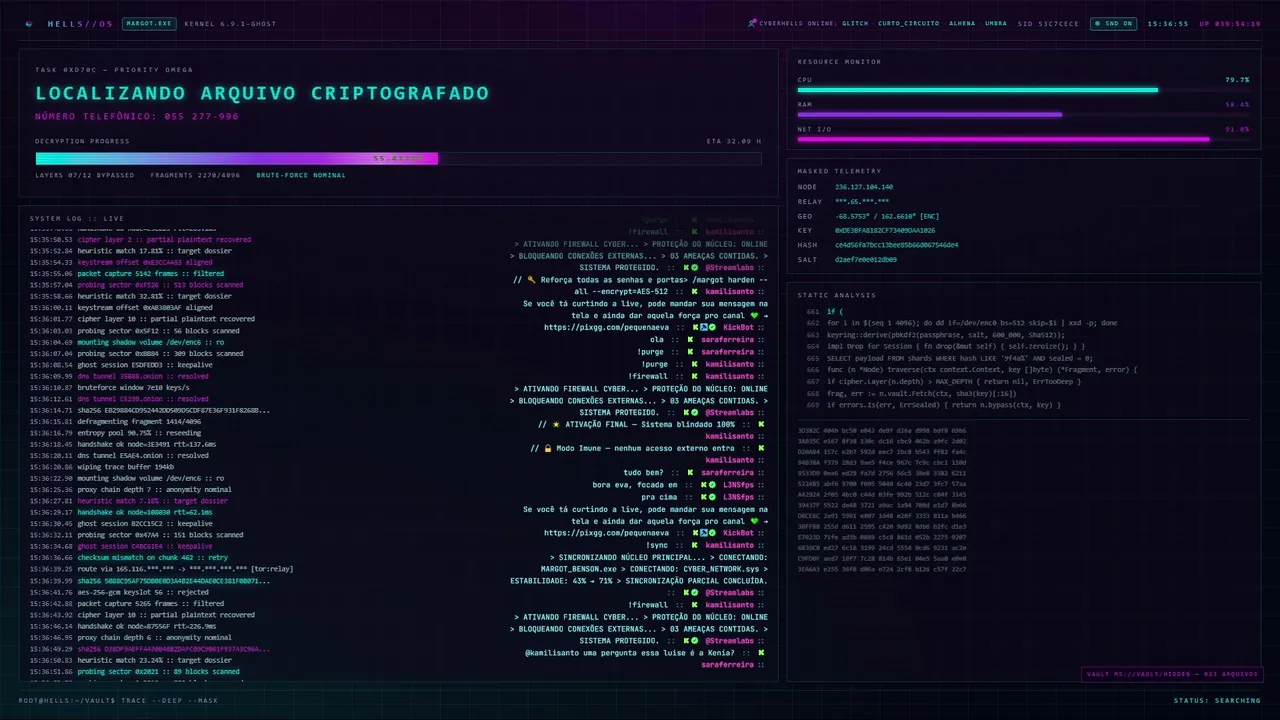Click Kick badge beside the '!sync' command
The width and height of the screenshot is (1280, 720).
click(x=694, y=544)
